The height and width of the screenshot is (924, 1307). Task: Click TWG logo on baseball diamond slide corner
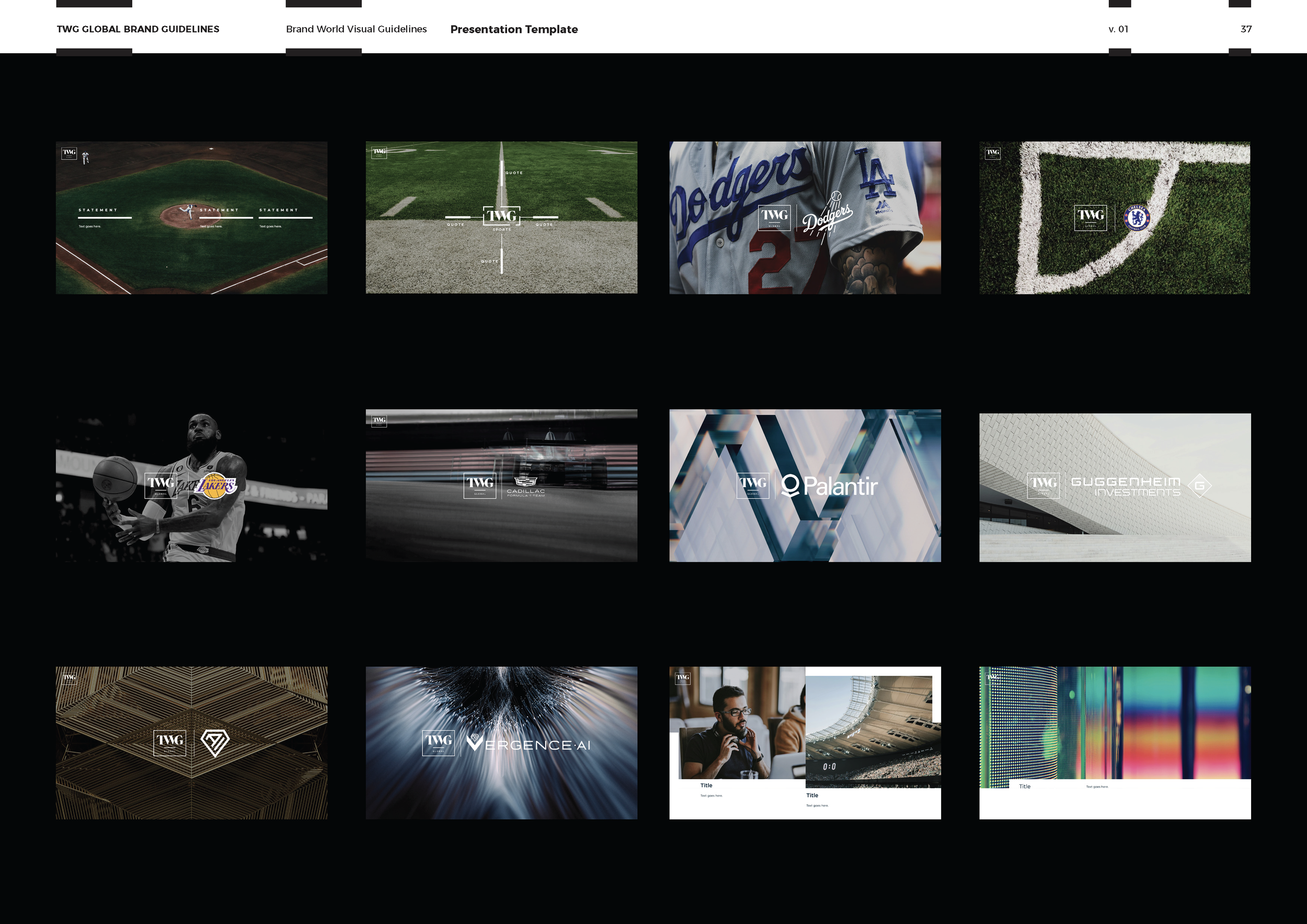(69, 153)
